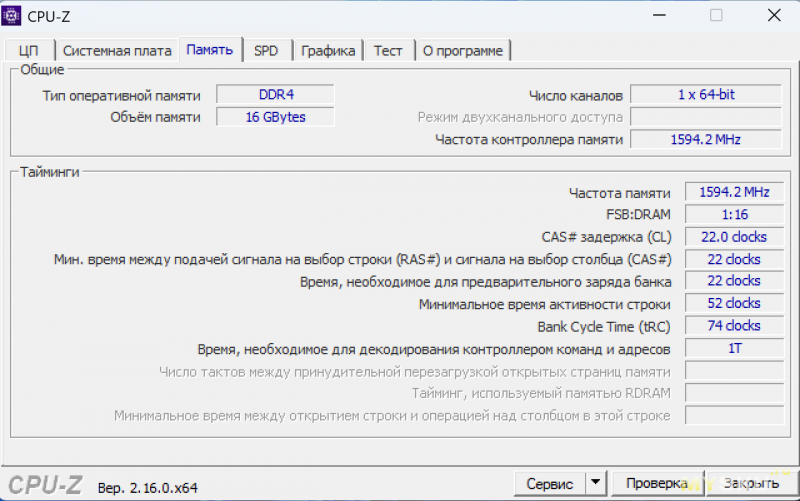Open the О программе tab
800x501 pixels.
coord(462,51)
